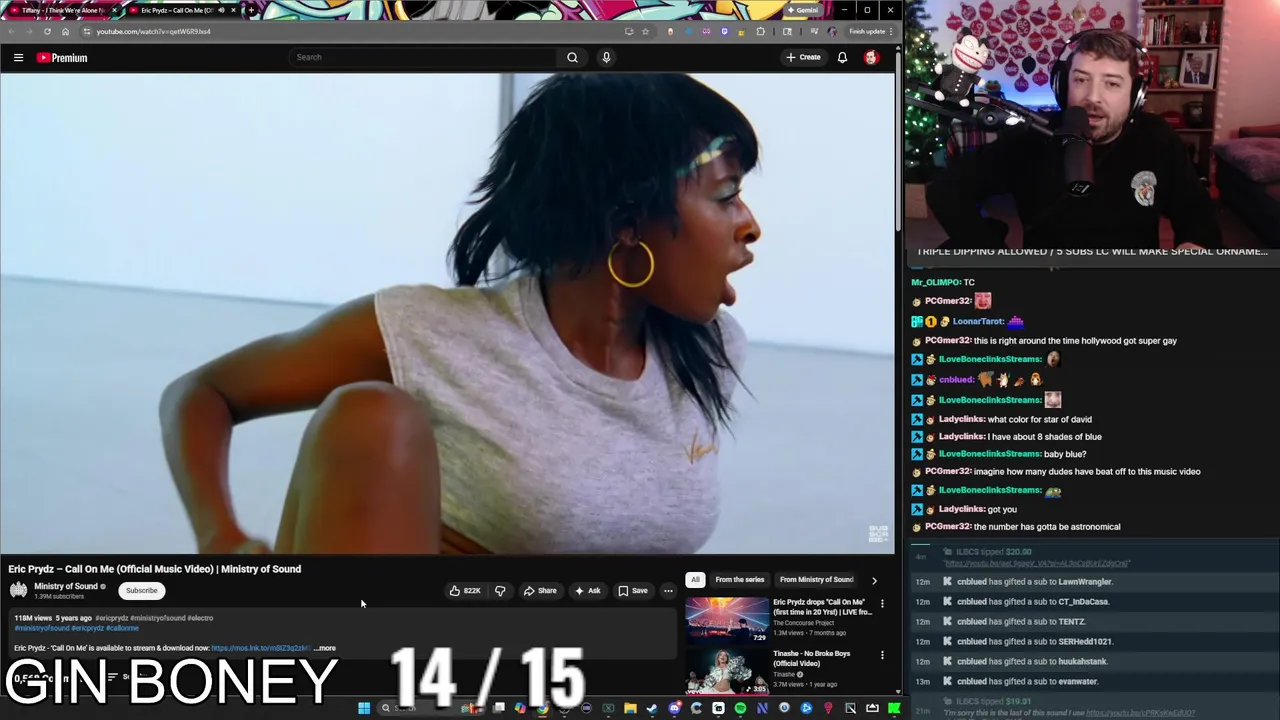Switch to Tiffany I Think We're Alone tab
The height and width of the screenshot is (720, 1280).
[x=62, y=10]
